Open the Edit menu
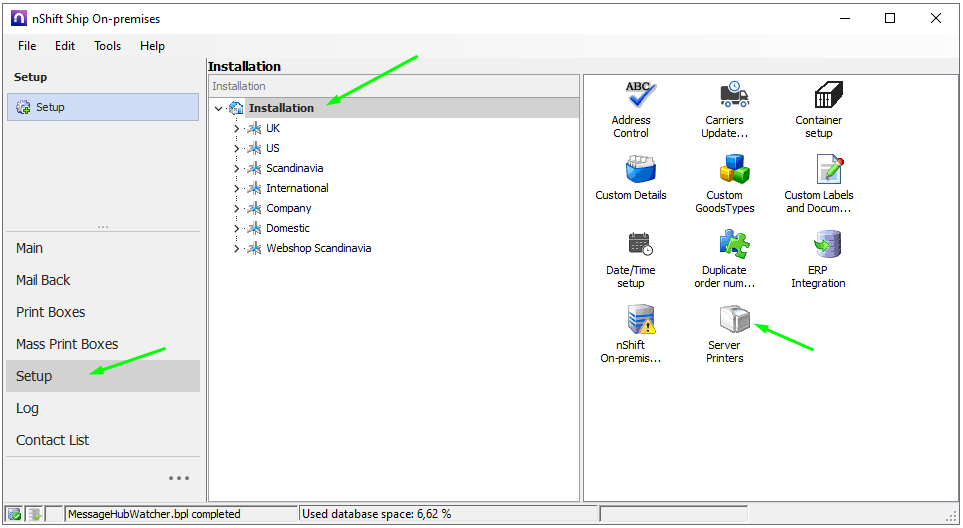This screenshot has width=963, height=528. (x=65, y=46)
